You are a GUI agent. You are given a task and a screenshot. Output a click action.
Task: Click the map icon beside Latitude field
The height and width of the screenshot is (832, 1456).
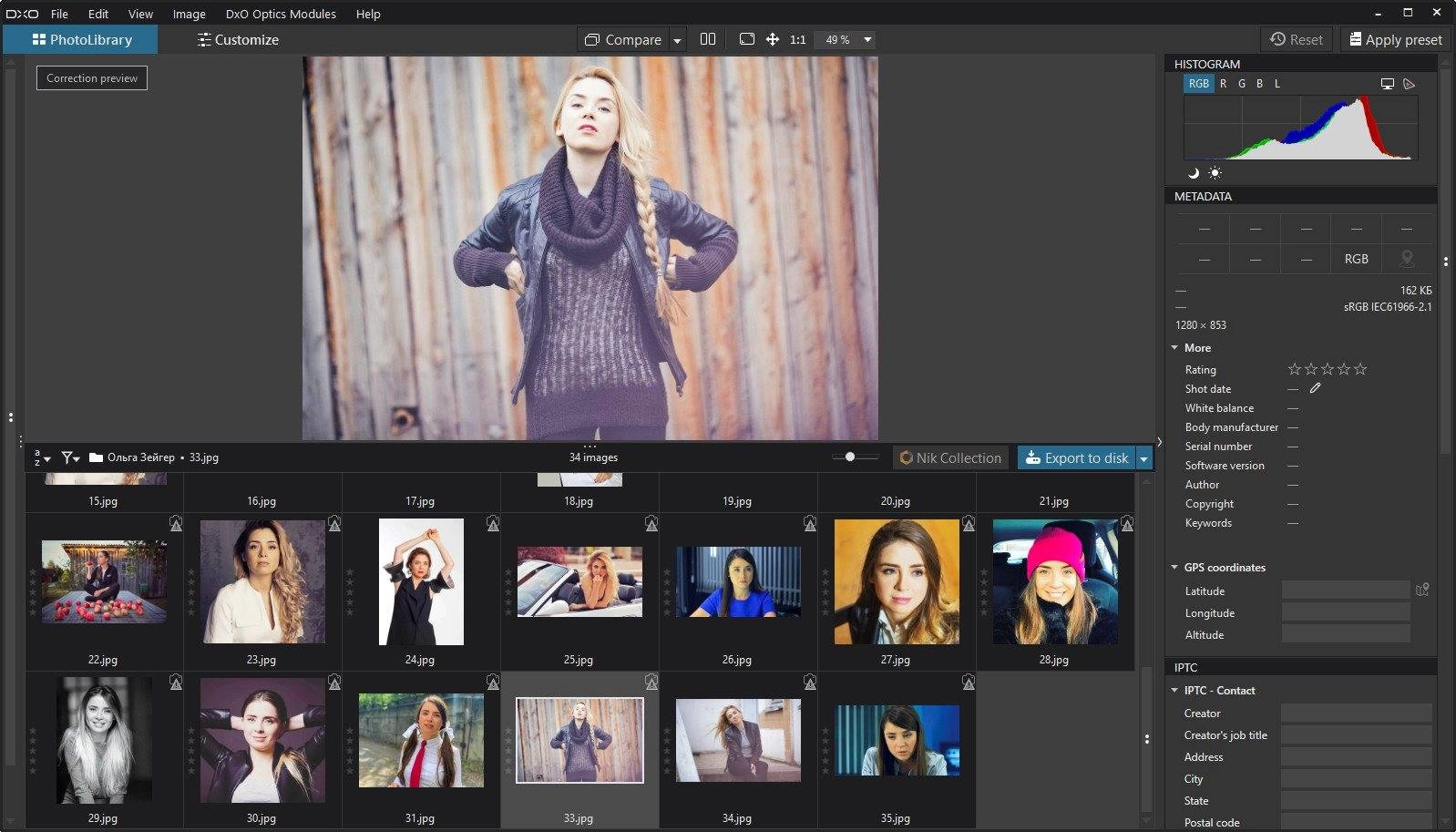[x=1422, y=591]
